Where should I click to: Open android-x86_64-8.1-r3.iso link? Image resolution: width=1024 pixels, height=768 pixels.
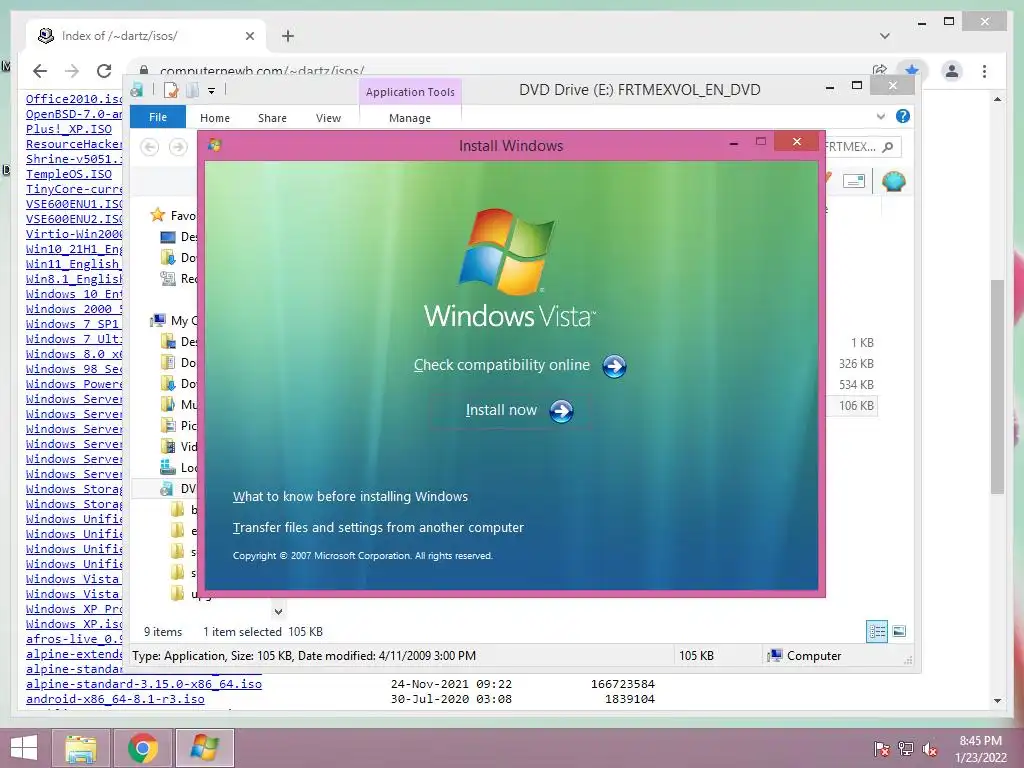pos(115,699)
